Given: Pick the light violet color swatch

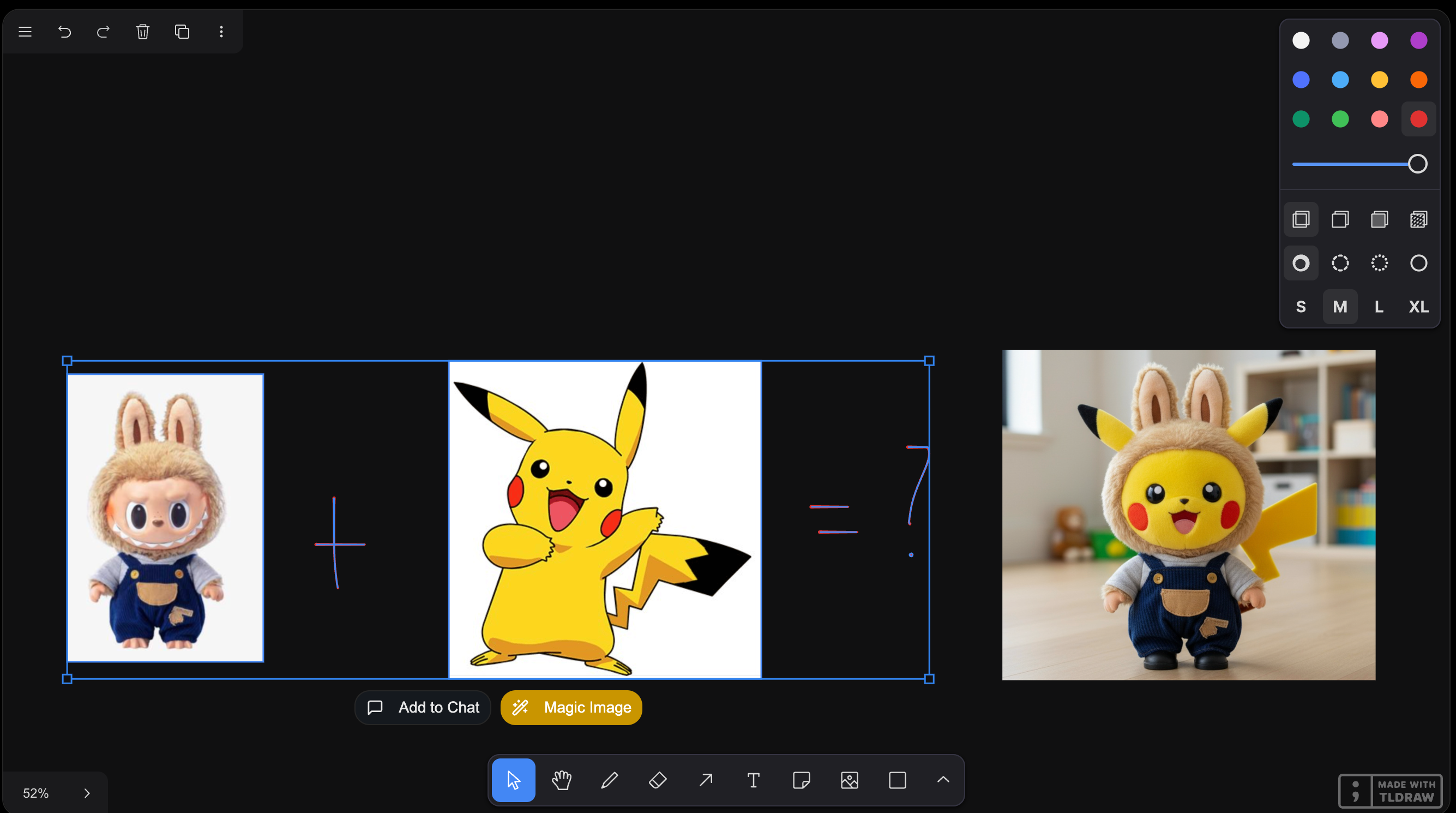Looking at the screenshot, I should pyautogui.click(x=1380, y=41).
